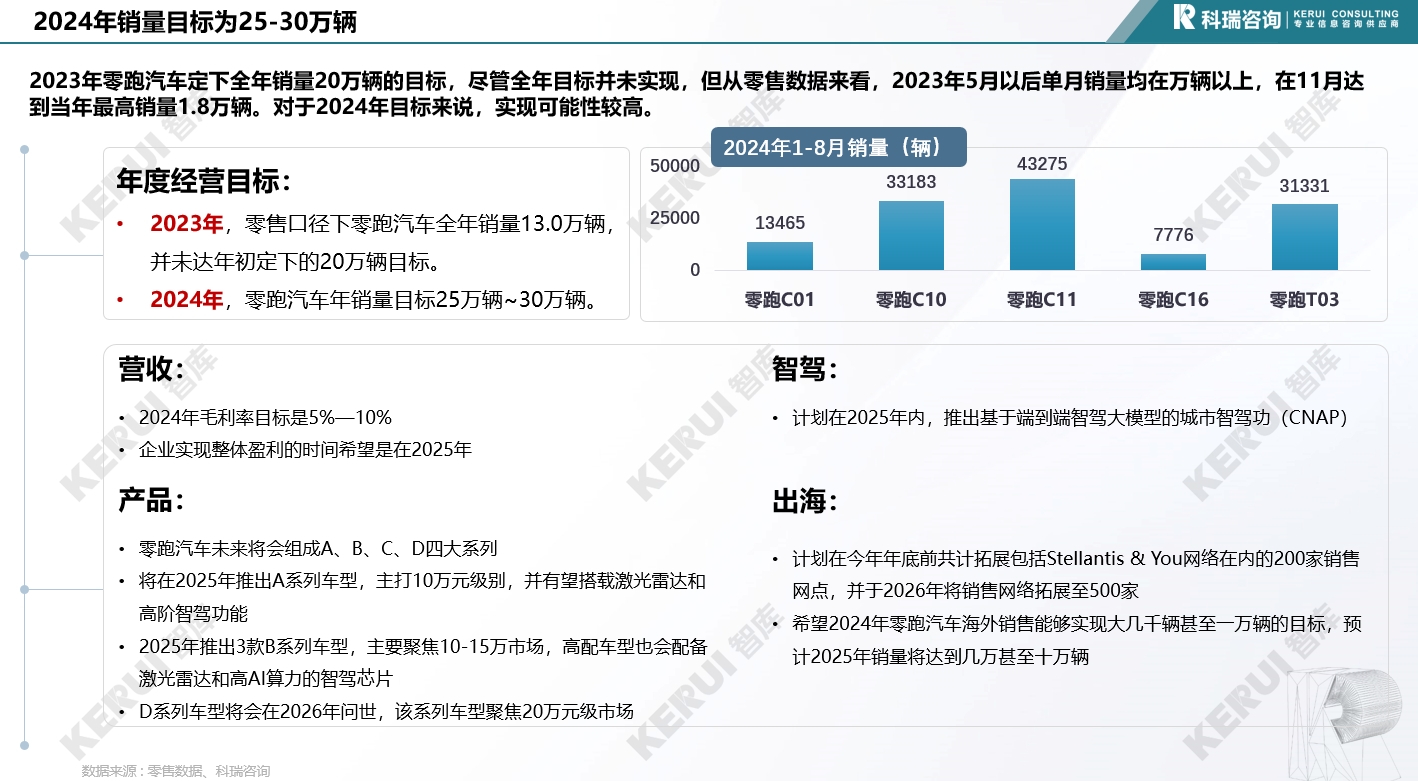Image resolution: width=1418 pixels, height=781 pixels.
Task: Click the 零跑C10 bar in chart
Action: [x=911, y=236]
